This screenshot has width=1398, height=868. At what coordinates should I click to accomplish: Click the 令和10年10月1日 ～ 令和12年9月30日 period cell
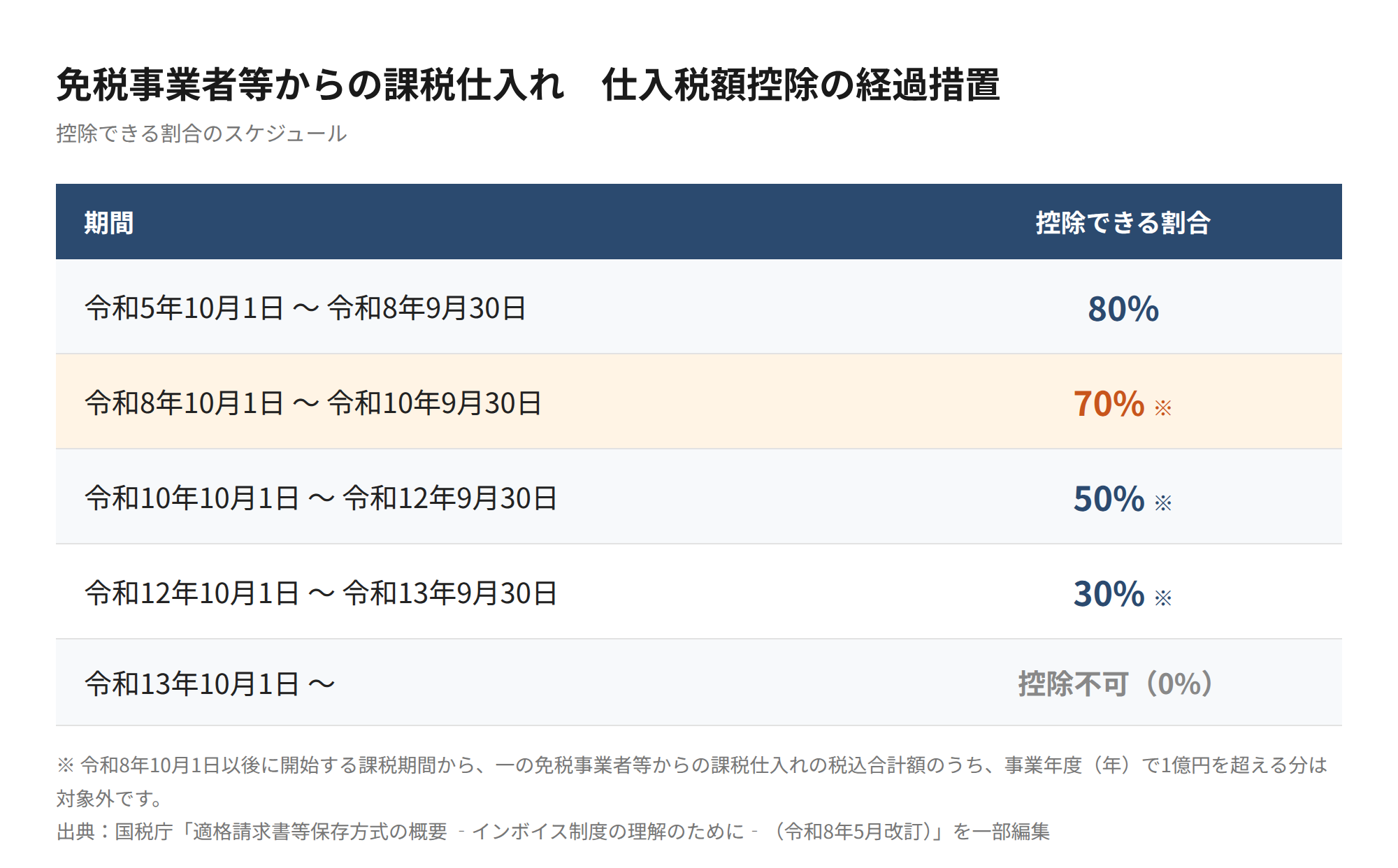(321, 498)
